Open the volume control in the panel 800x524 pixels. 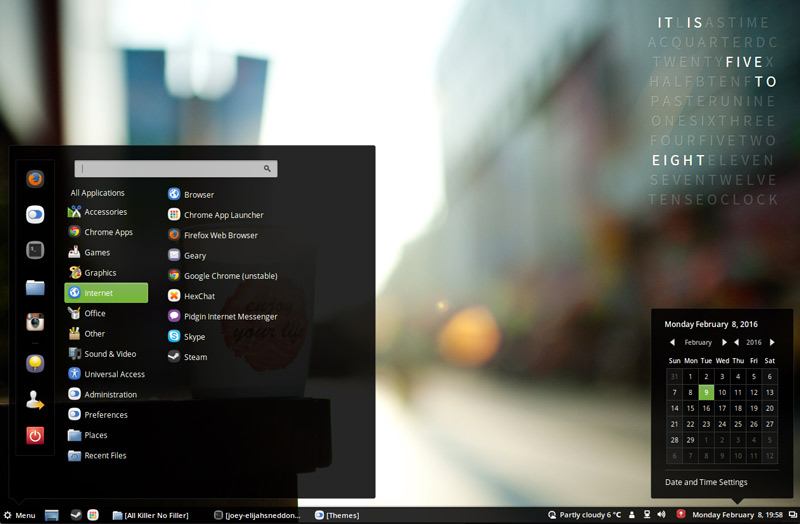click(661, 515)
